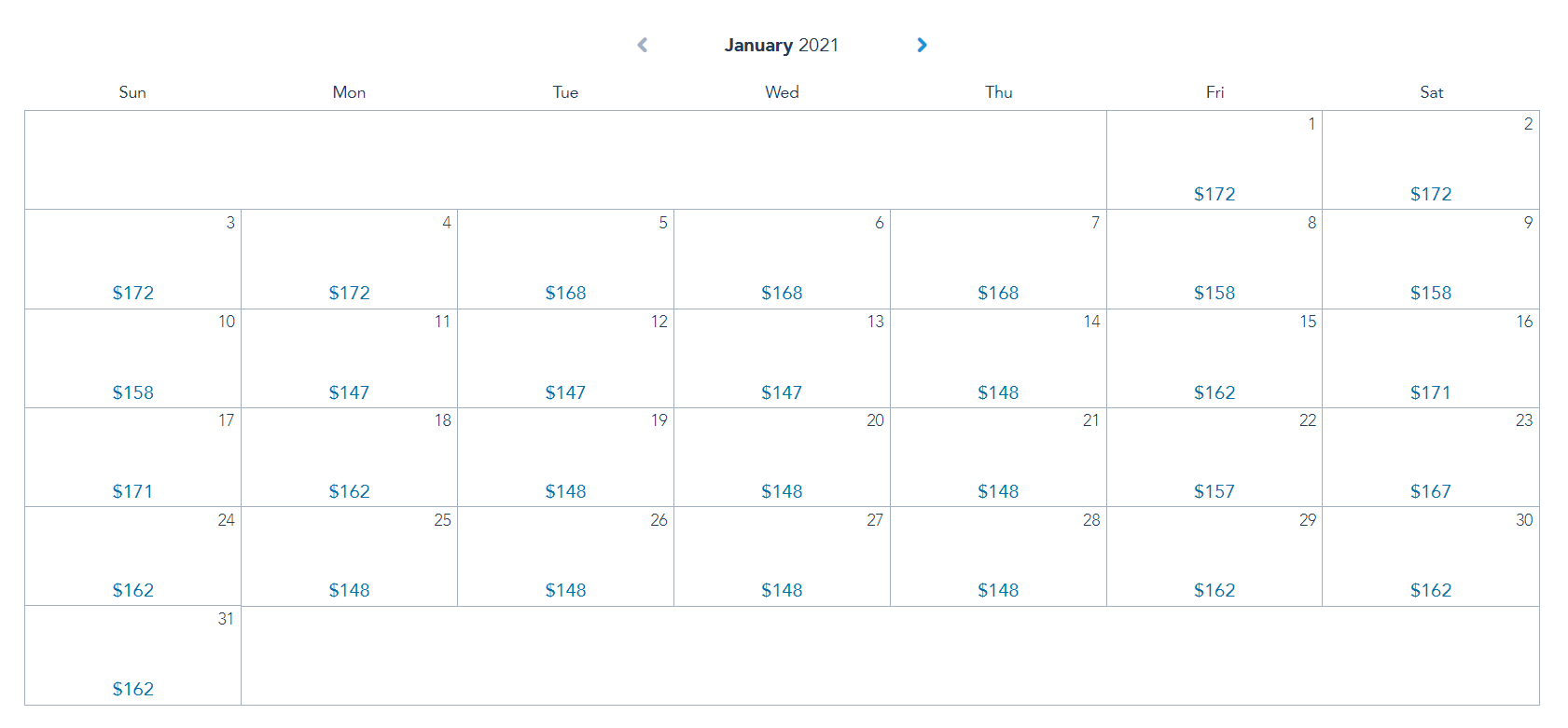Pick the $158 price on January 8
The height and width of the screenshot is (728, 1568).
[1214, 293]
